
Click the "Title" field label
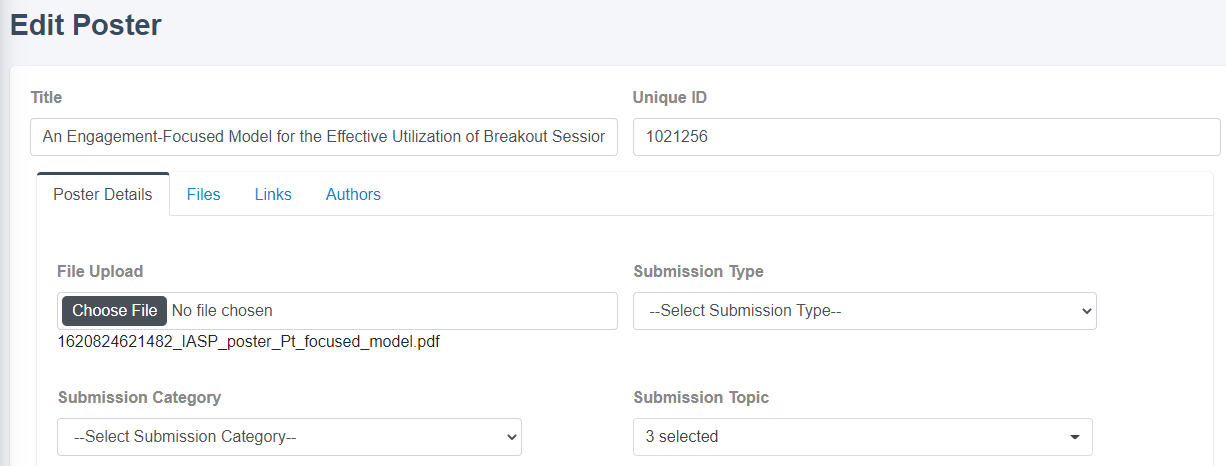46,97
